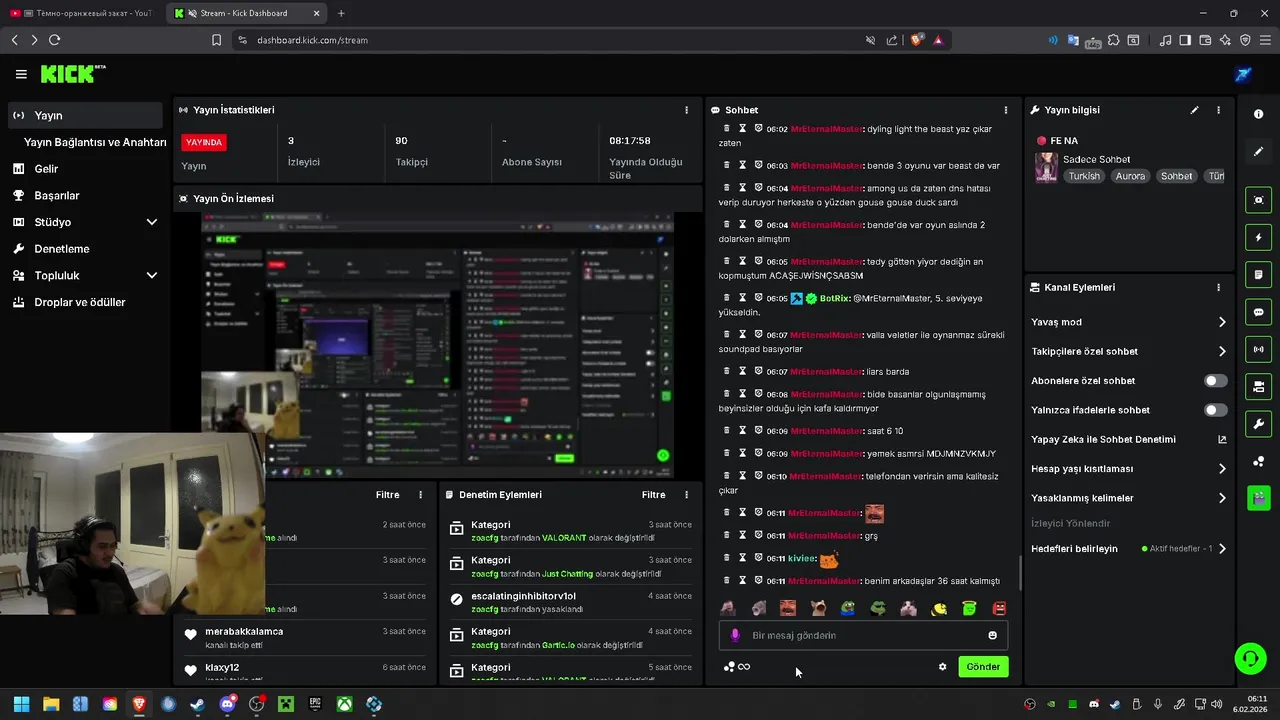Open Kanal Eylemleri three-dot menu
This screenshot has width=1280, height=720.
1218,287
